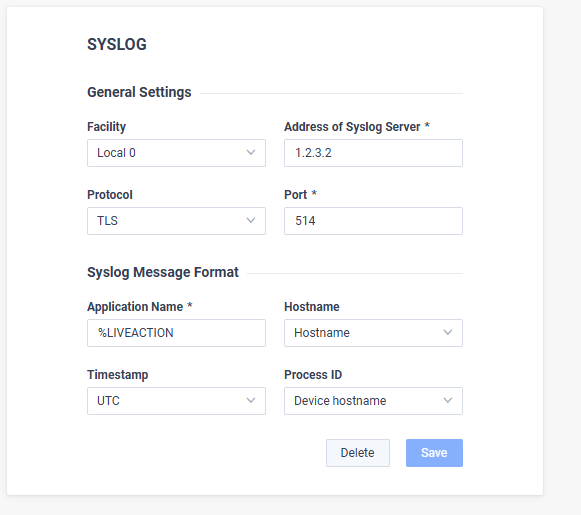Click the chevron arrow in the Timestamp field
This screenshot has height=515, width=581.
click(x=251, y=401)
